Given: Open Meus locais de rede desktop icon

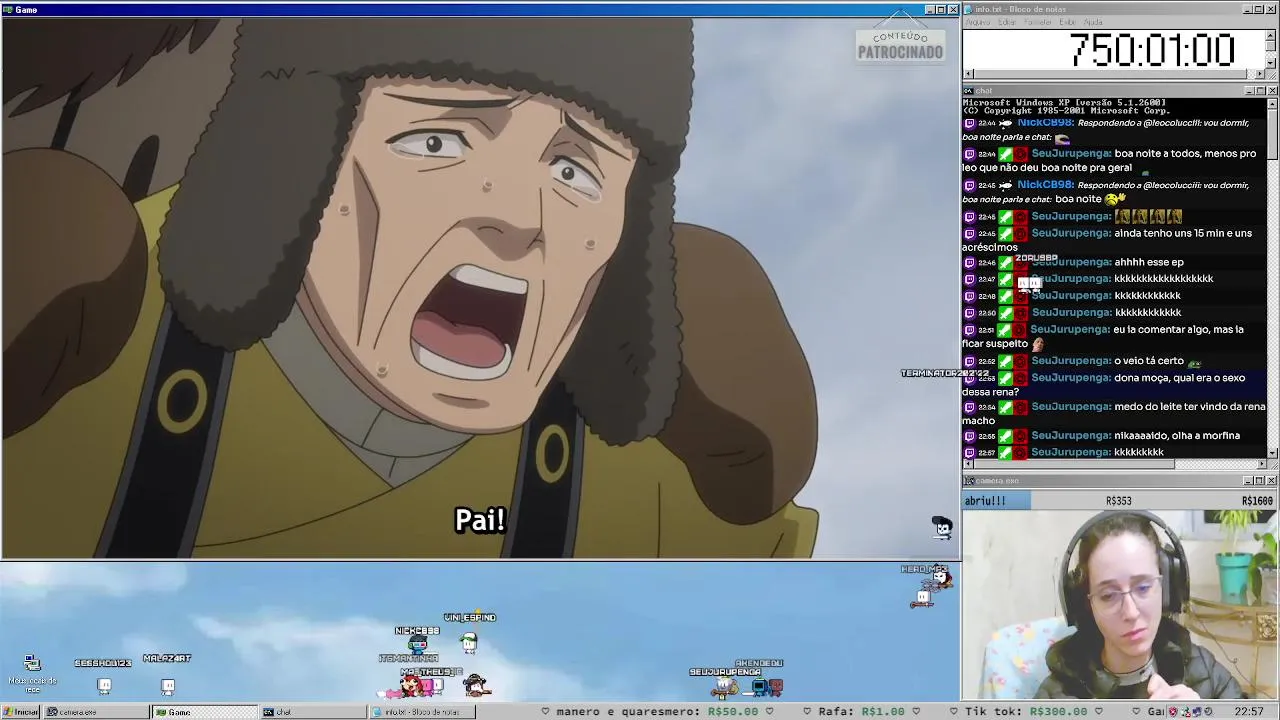Looking at the screenshot, I should 32,674.
